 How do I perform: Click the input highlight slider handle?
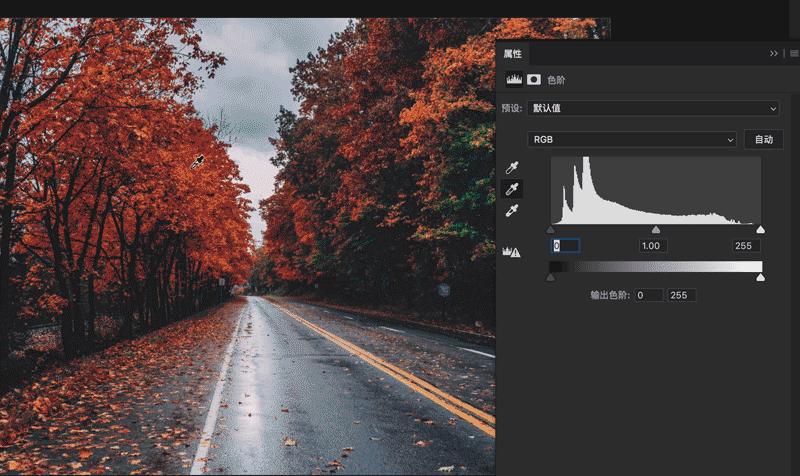pos(760,229)
